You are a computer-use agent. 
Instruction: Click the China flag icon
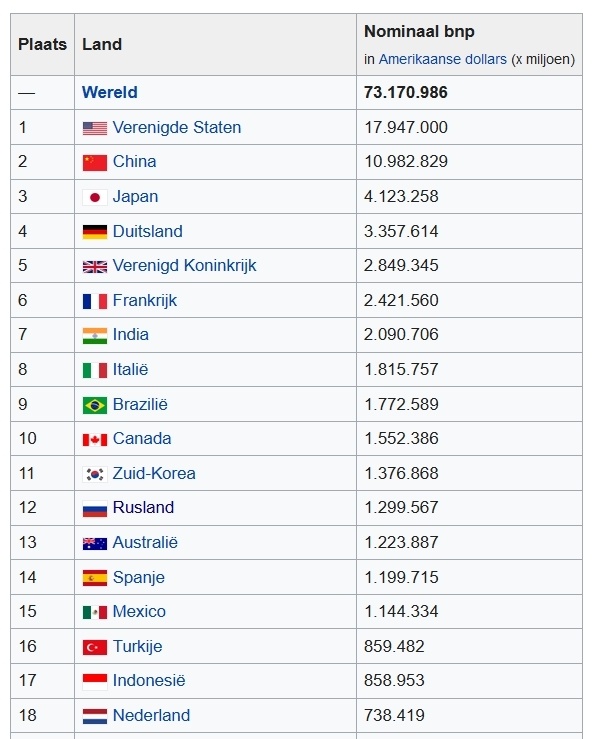point(95,163)
